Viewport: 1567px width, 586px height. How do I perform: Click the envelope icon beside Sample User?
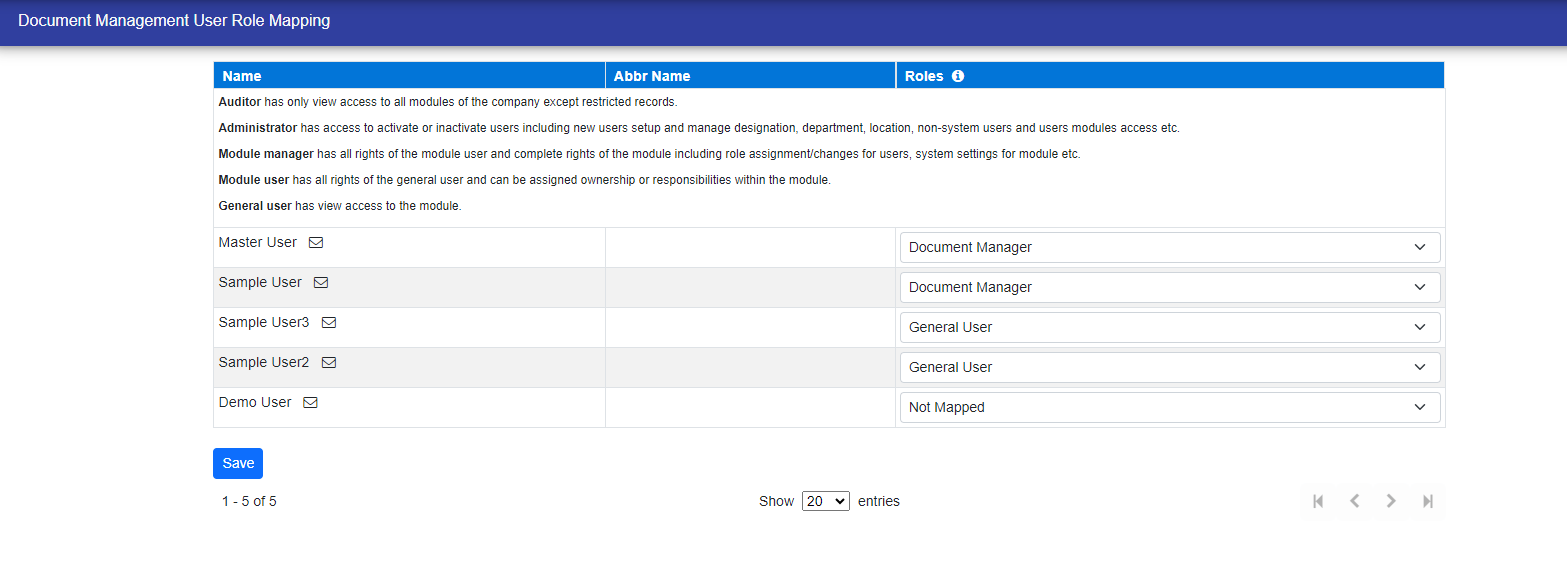click(x=321, y=283)
